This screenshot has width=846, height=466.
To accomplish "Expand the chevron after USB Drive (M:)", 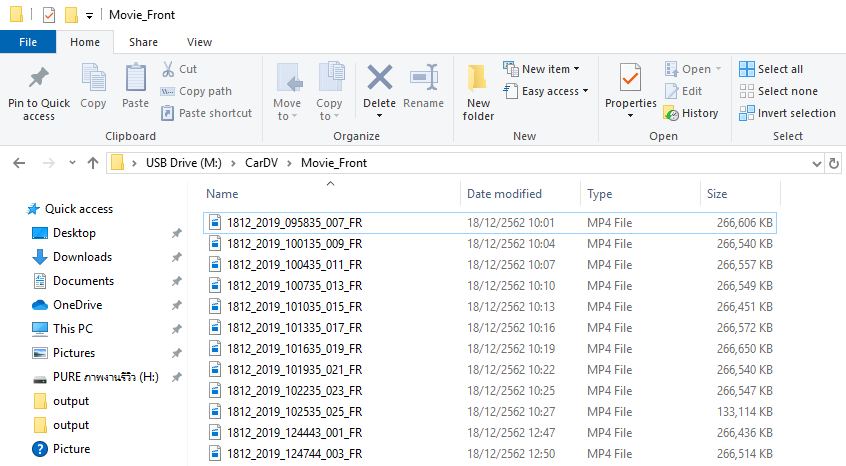I will pos(234,163).
